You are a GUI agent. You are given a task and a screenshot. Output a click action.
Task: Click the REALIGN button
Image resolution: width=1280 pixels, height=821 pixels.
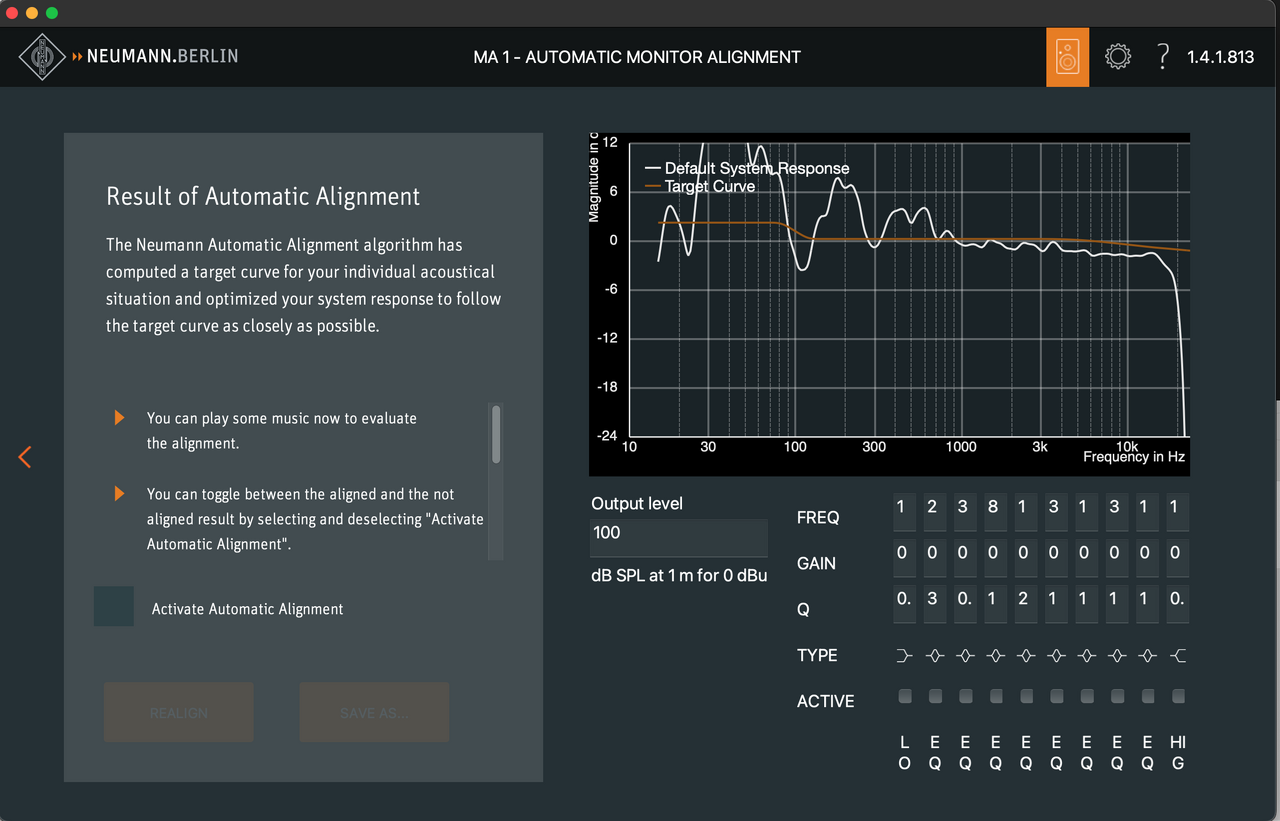click(x=179, y=713)
